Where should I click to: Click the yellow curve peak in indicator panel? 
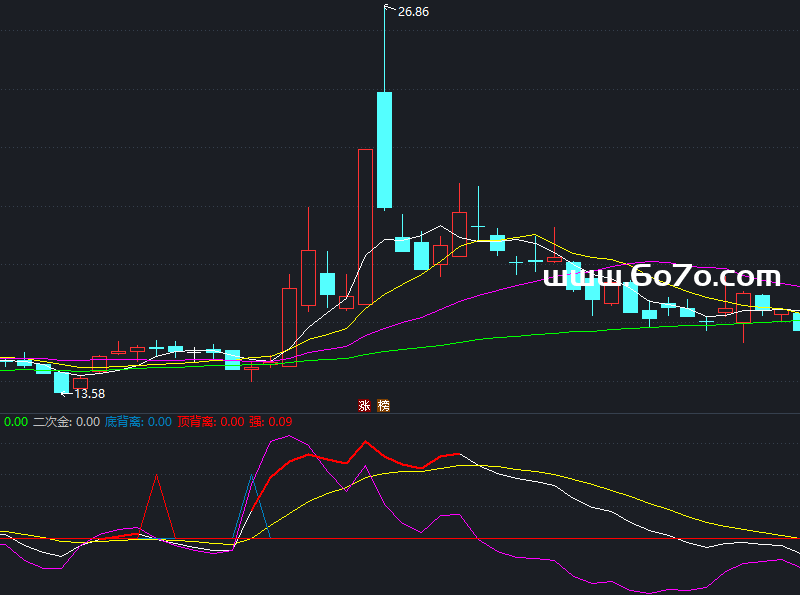click(x=462, y=465)
